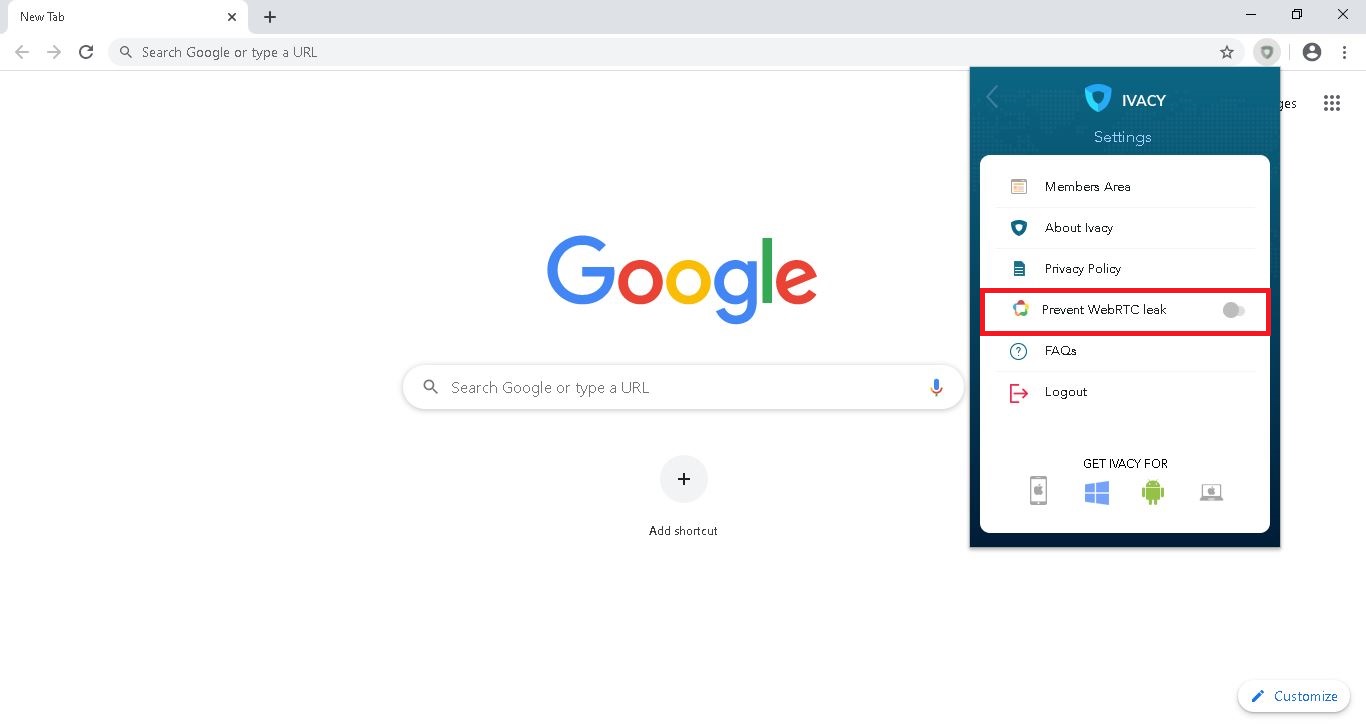Image resolution: width=1366 pixels, height=726 pixels.
Task: Click the iOS phone download icon
Action: click(1038, 491)
